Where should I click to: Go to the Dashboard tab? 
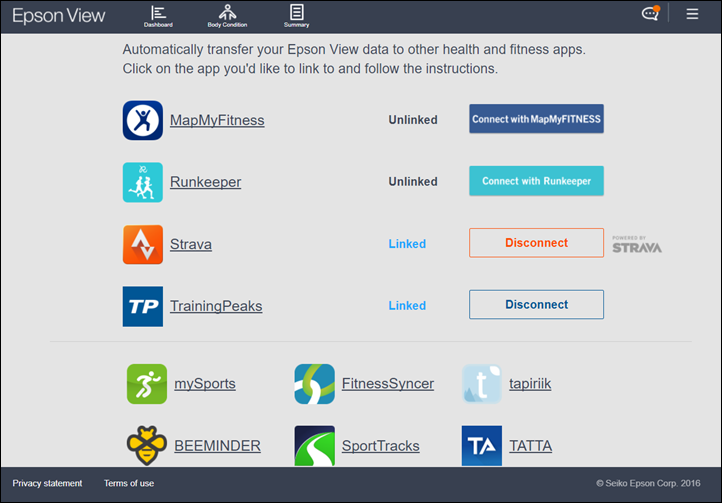tap(158, 15)
